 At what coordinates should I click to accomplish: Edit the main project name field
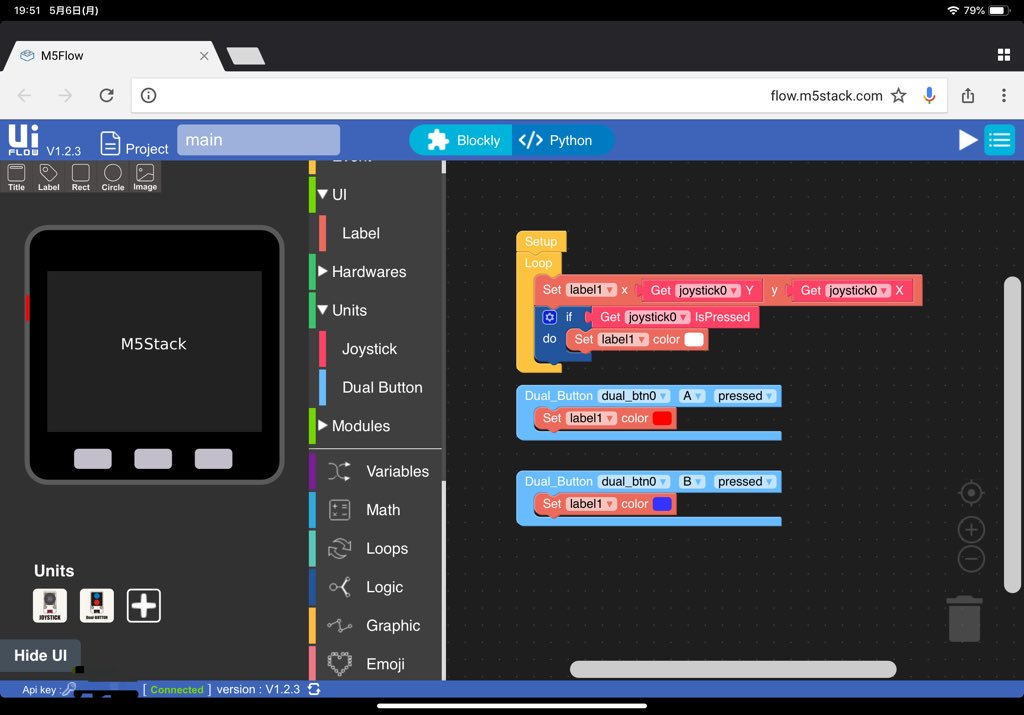(x=259, y=140)
